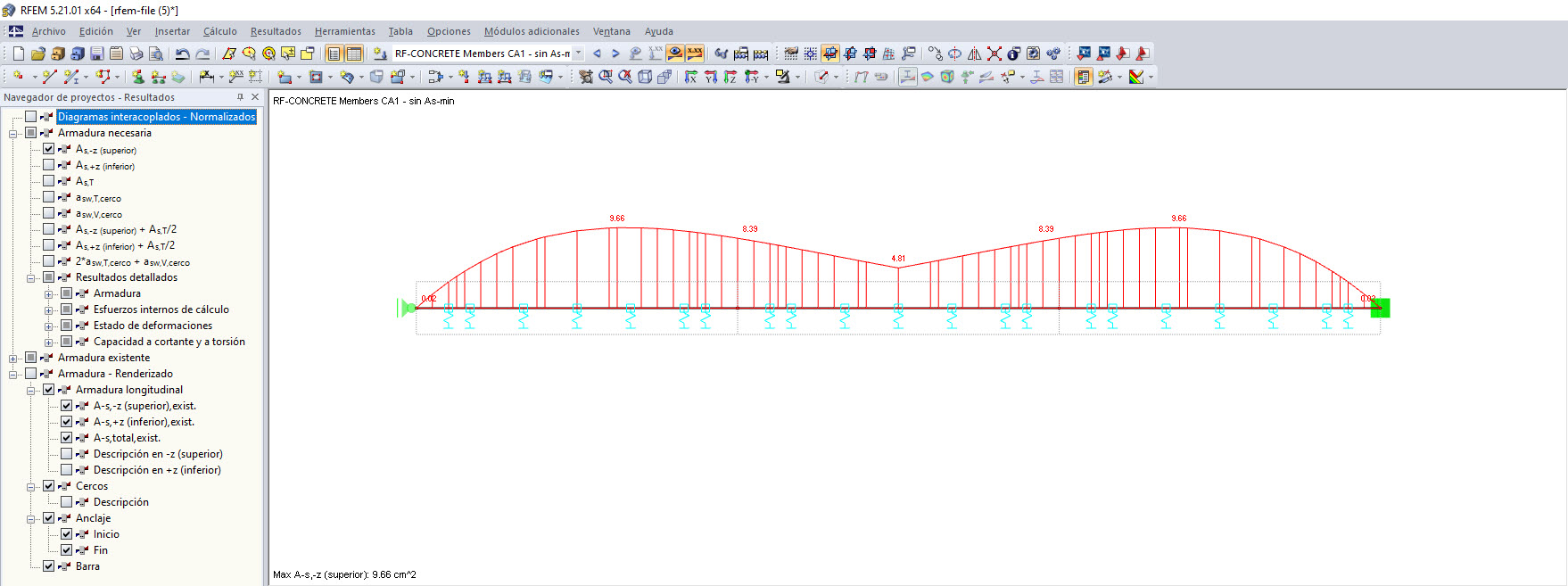
Task: Check asw,V,cerco result checkbox
Action: [49, 213]
